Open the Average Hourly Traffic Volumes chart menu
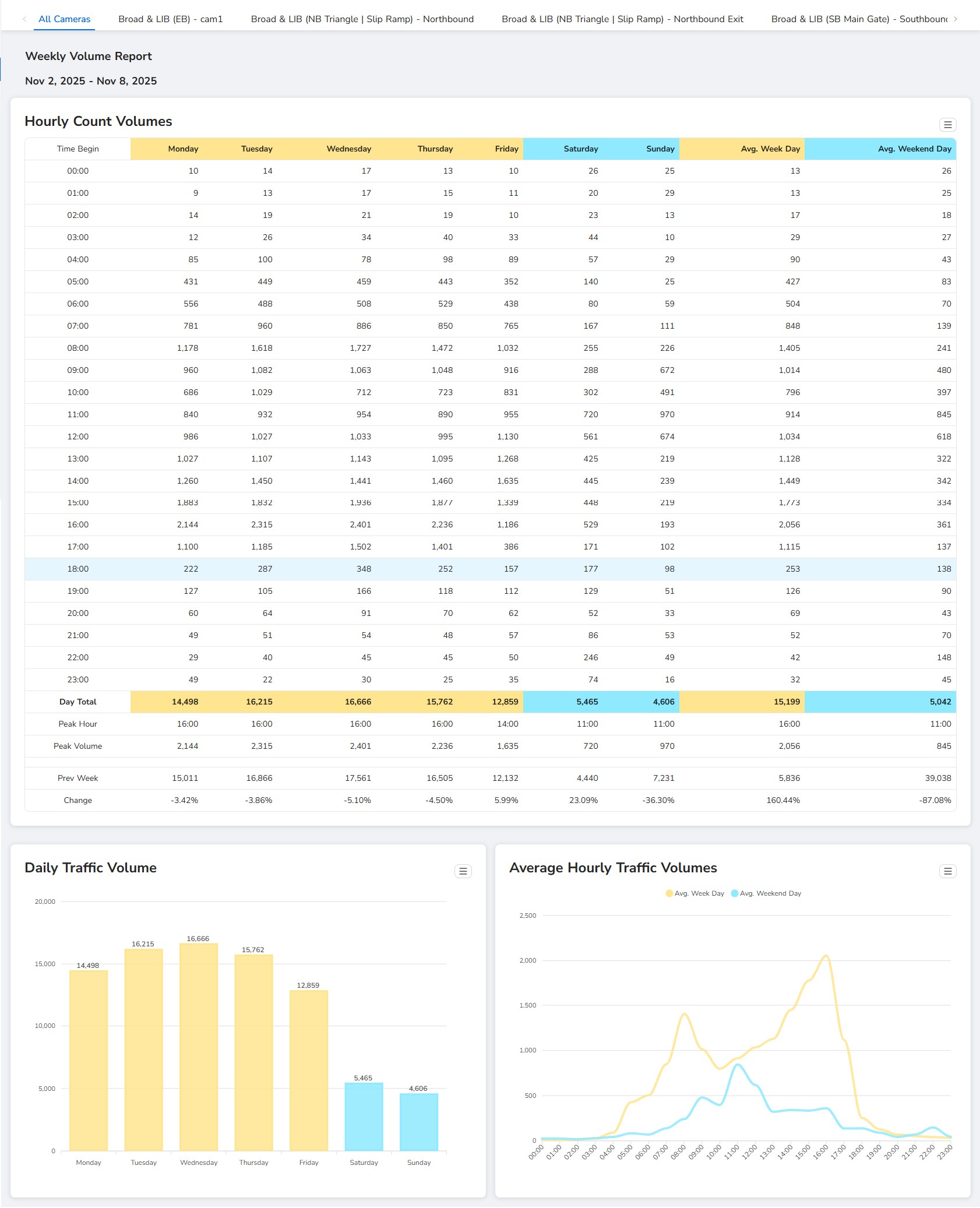Viewport: 980px width, 1208px height. (947, 871)
